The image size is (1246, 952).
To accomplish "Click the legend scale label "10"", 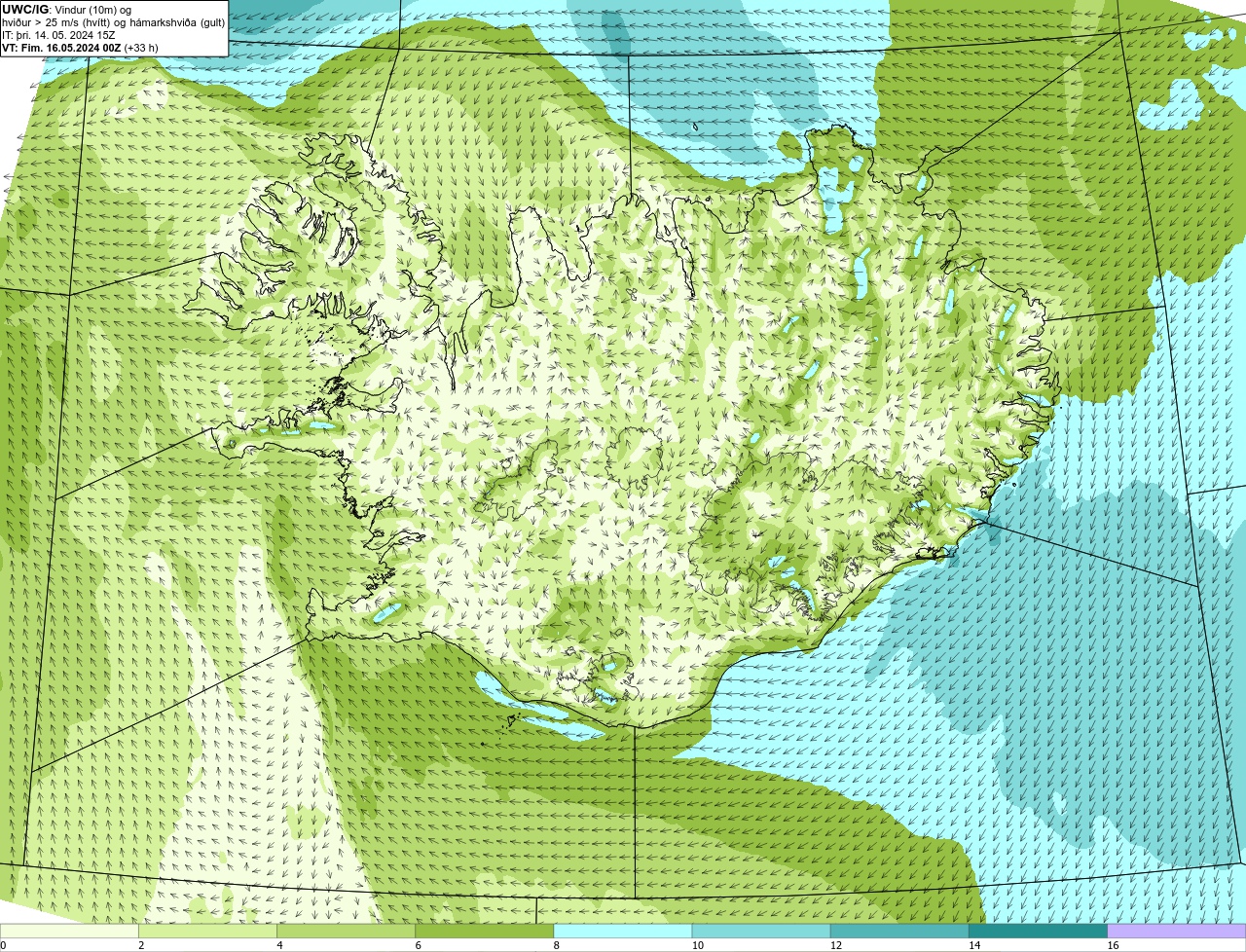I will point(697,945).
